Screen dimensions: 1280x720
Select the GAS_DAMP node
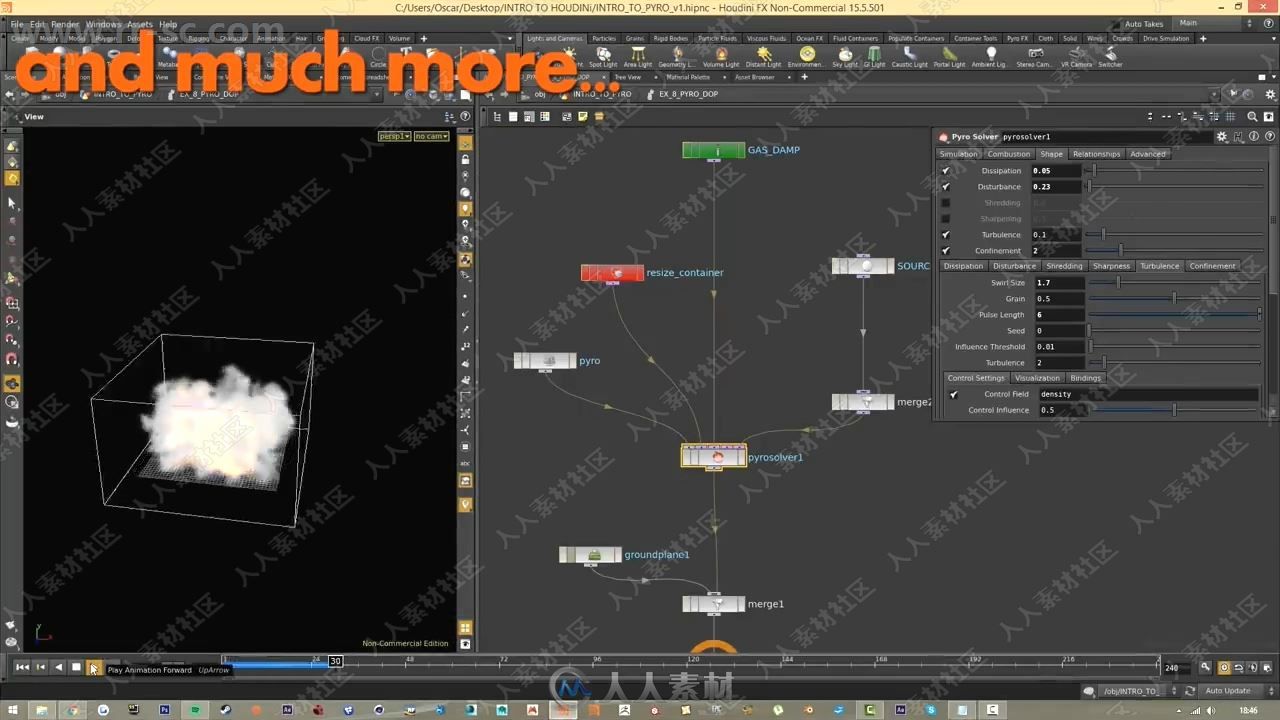[x=714, y=150]
